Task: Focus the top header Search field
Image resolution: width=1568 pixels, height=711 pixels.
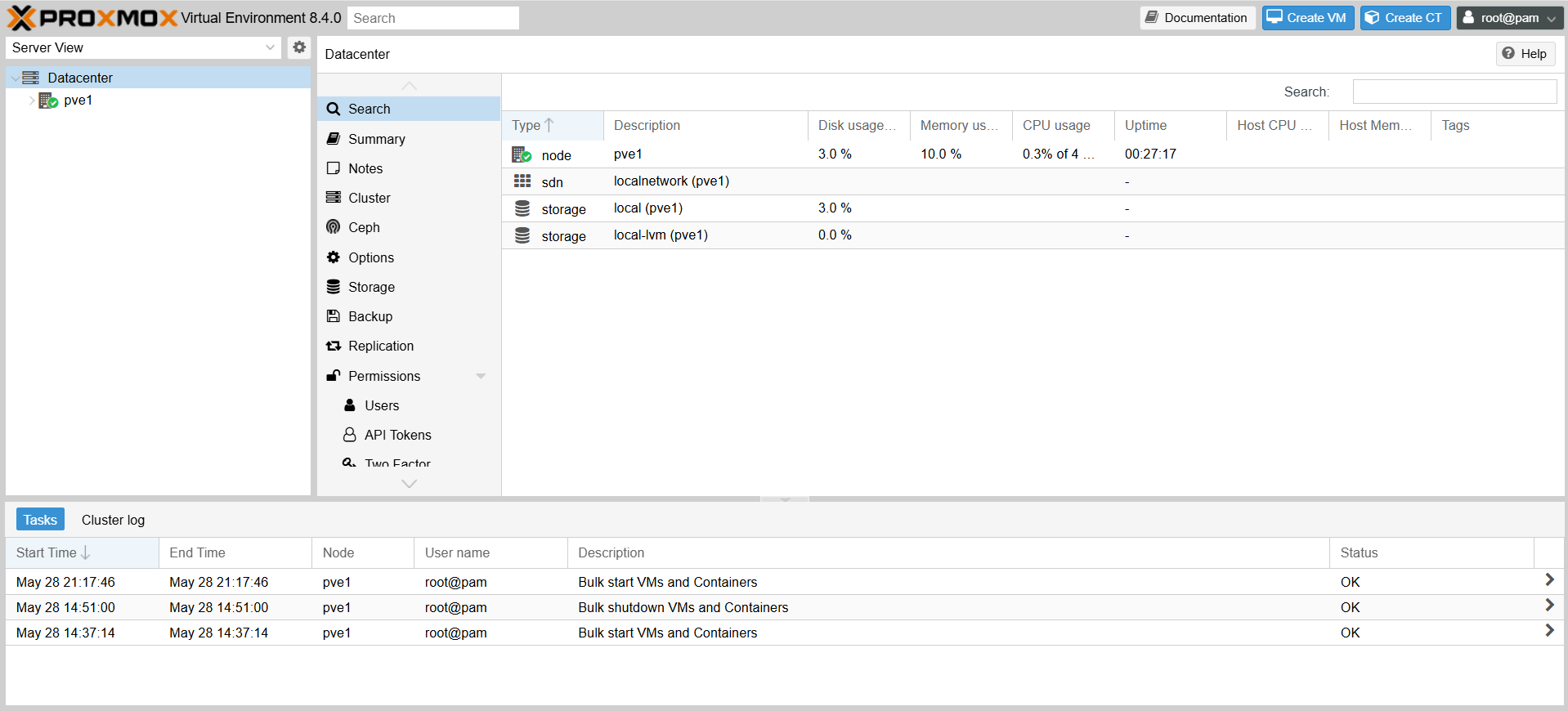Action: [x=433, y=18]
